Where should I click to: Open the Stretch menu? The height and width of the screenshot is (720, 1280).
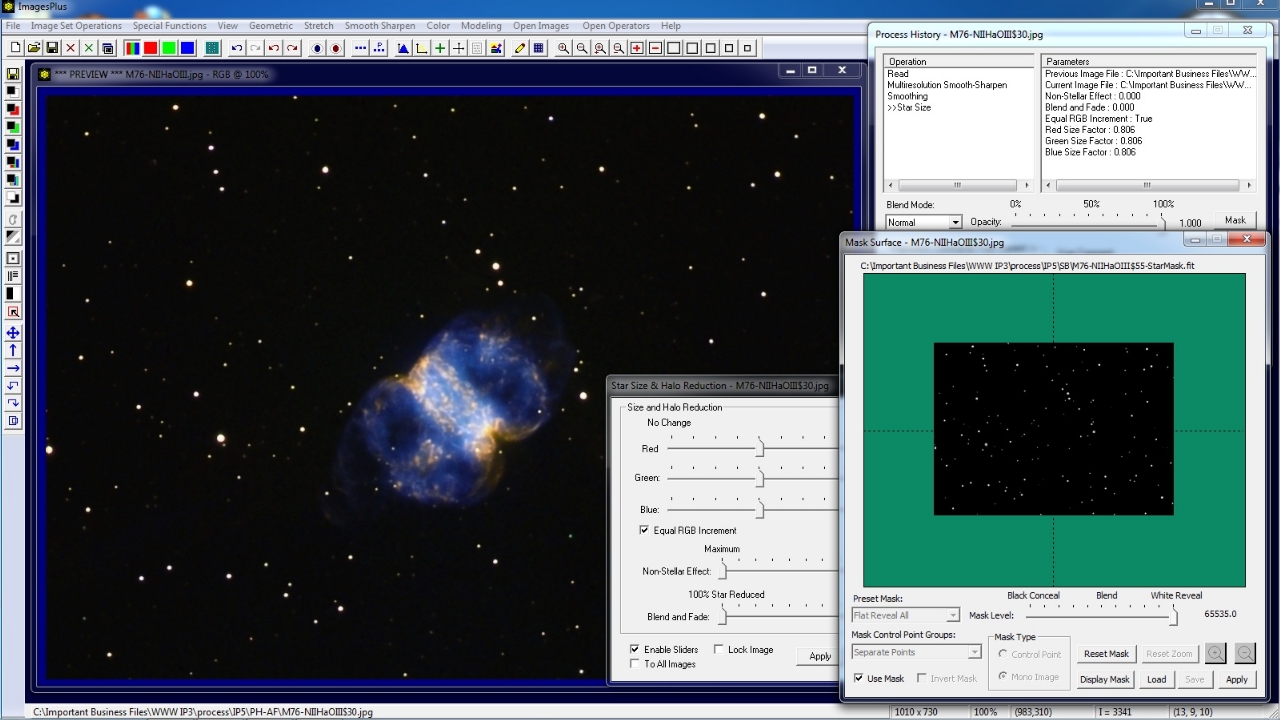pos(319,26)
